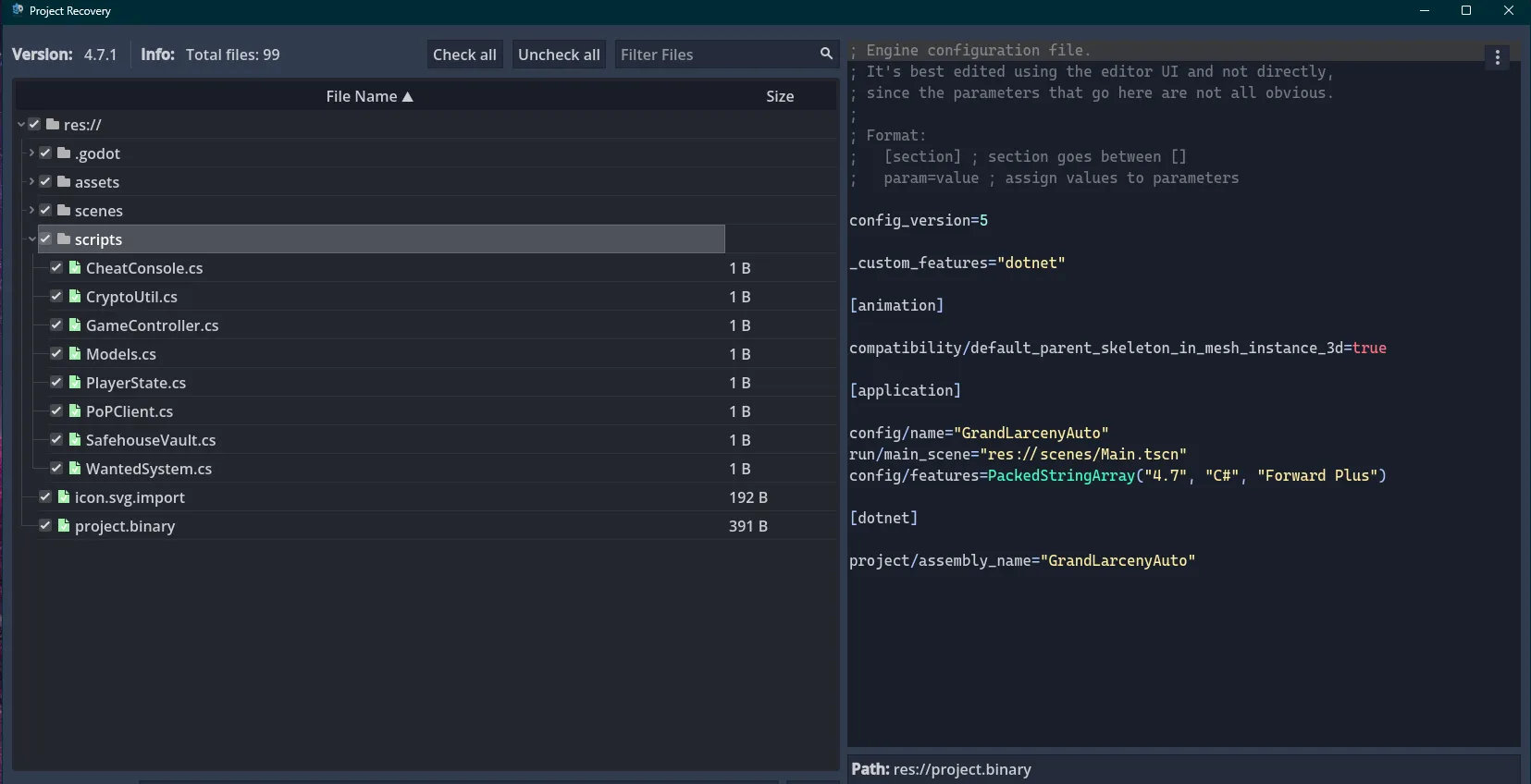
Task: Click the config_version=5 line in preview
Action: click(919, 220)
